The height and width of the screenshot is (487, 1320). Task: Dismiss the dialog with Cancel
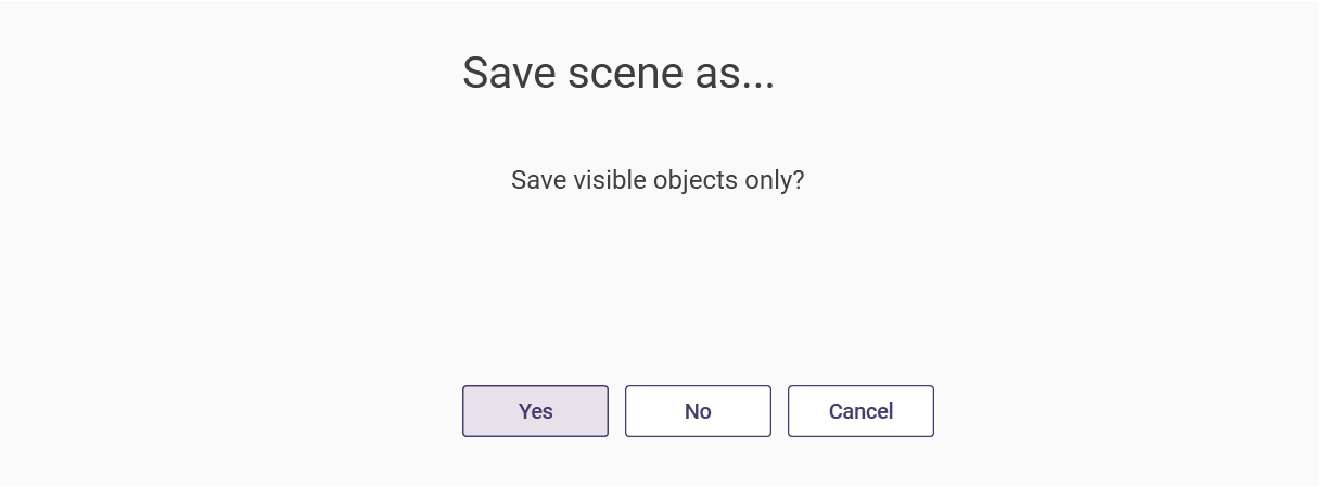coord(861,411)
